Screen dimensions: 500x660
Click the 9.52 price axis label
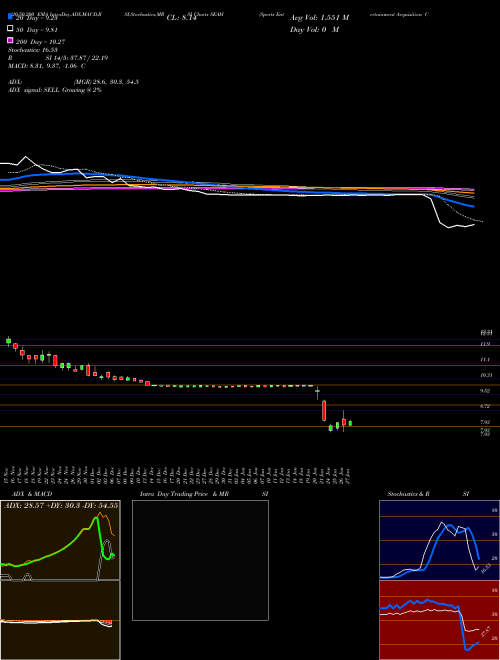coord(485,391)
